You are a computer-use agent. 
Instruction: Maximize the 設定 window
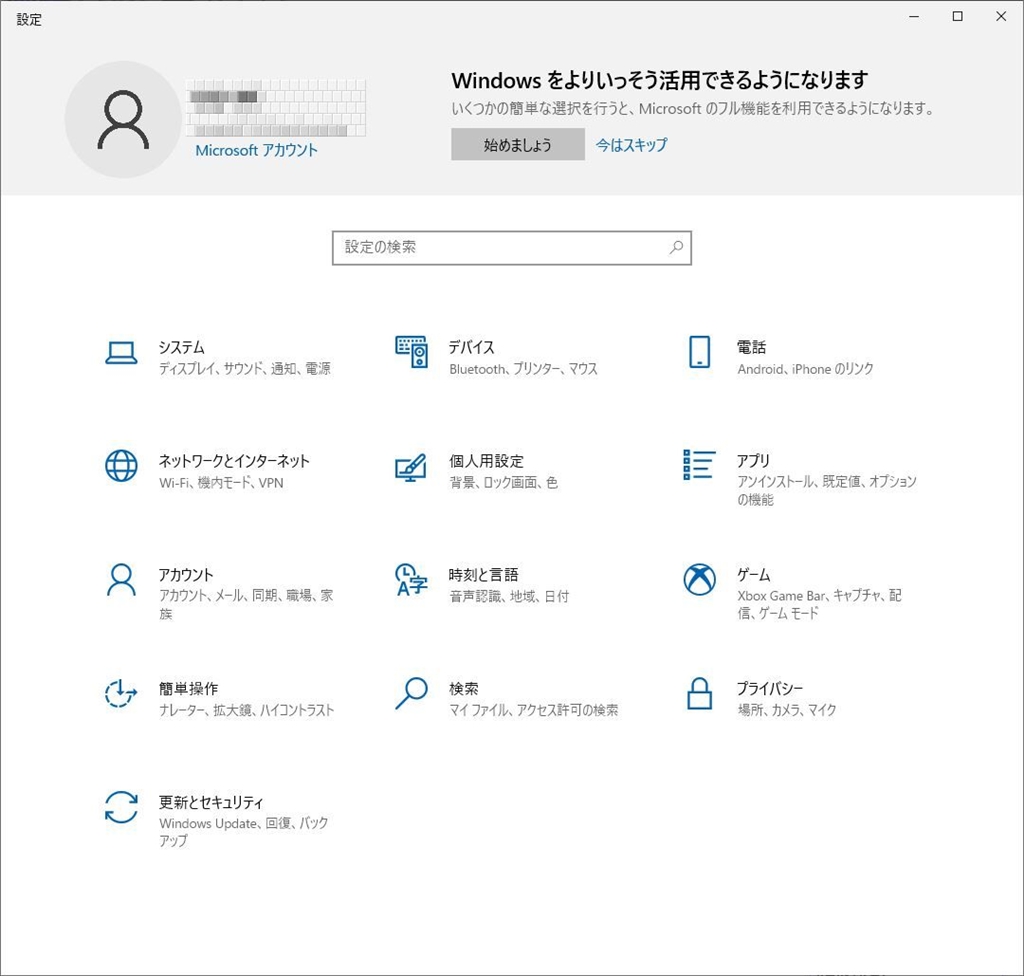pos(957,16)
